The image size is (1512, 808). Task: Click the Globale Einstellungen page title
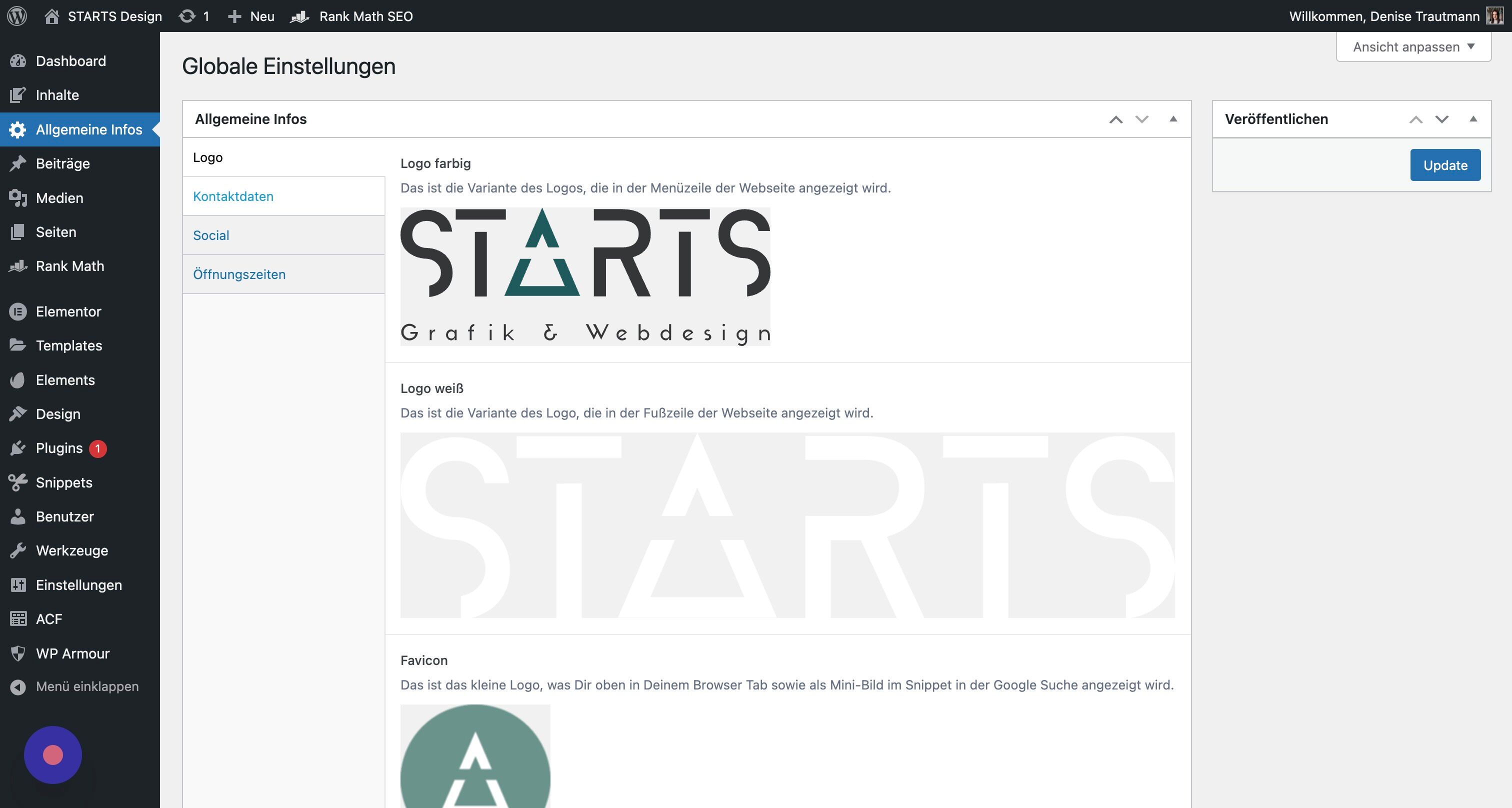coord(289,66)
